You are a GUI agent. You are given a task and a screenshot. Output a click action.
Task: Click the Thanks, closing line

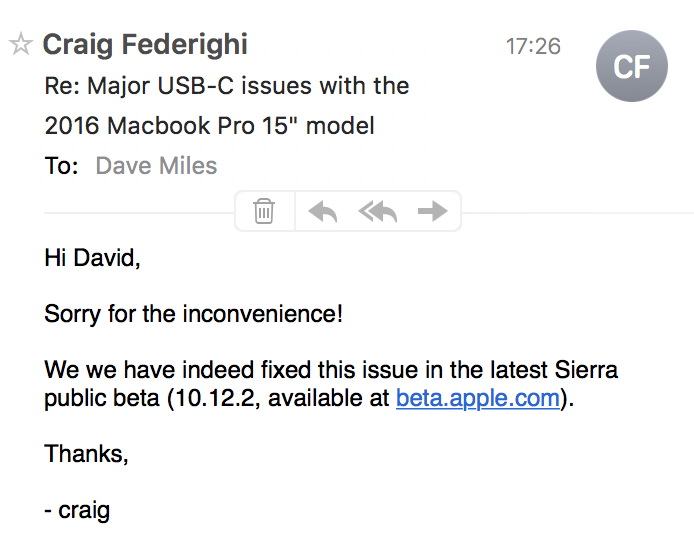click(x=86, y=454)
